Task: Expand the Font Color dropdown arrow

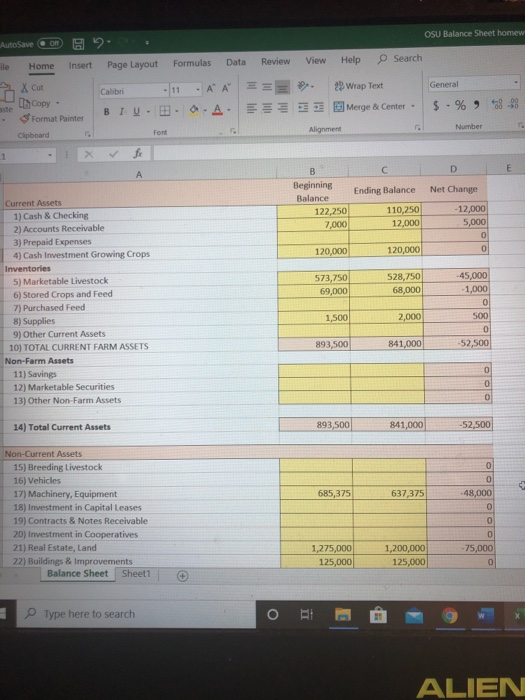Action: [x=229, y=109]
